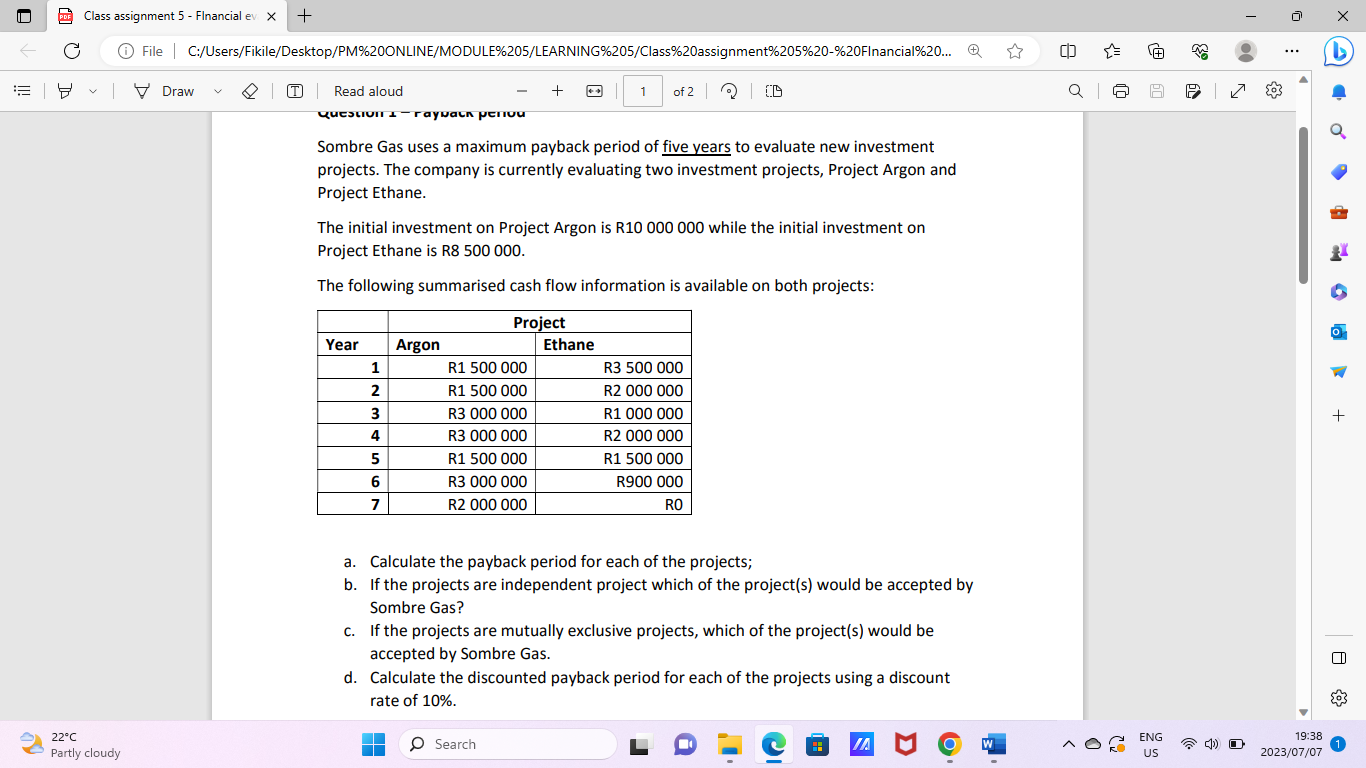Zoom in the PDF document
Viewport: 1366px width, 768px height.
557,91
